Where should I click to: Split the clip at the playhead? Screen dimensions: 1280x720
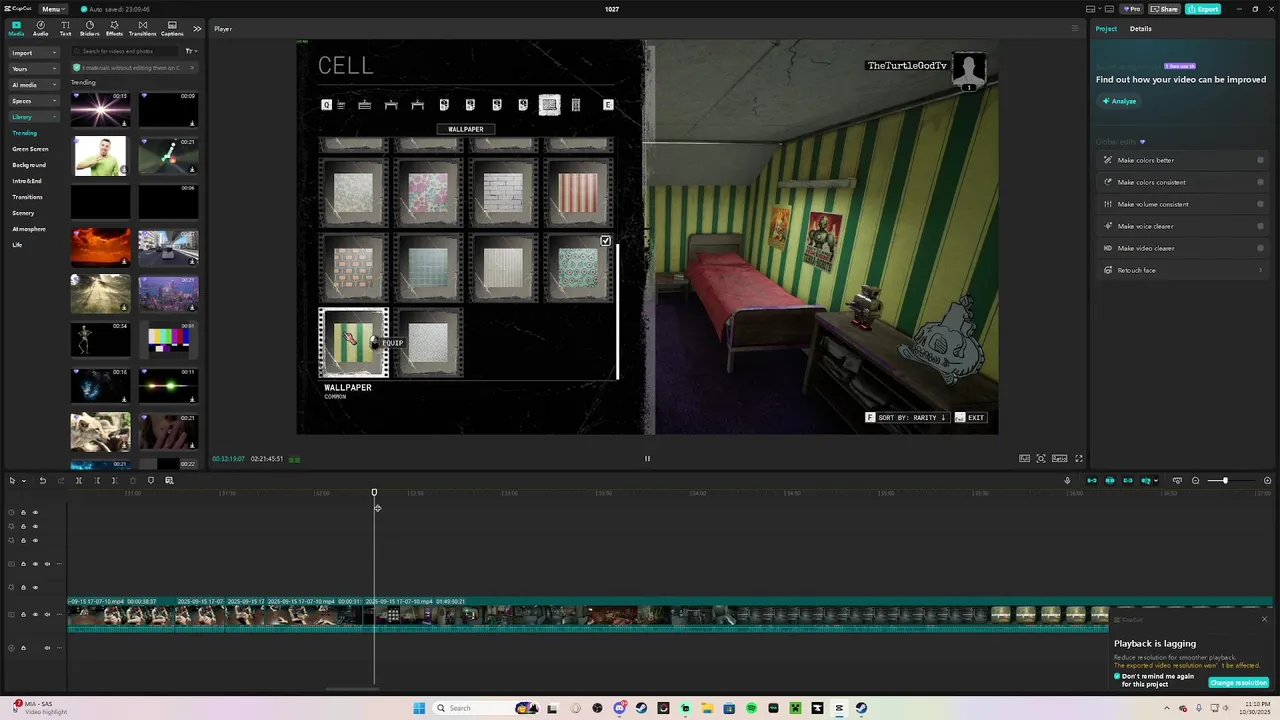point(79,481)
